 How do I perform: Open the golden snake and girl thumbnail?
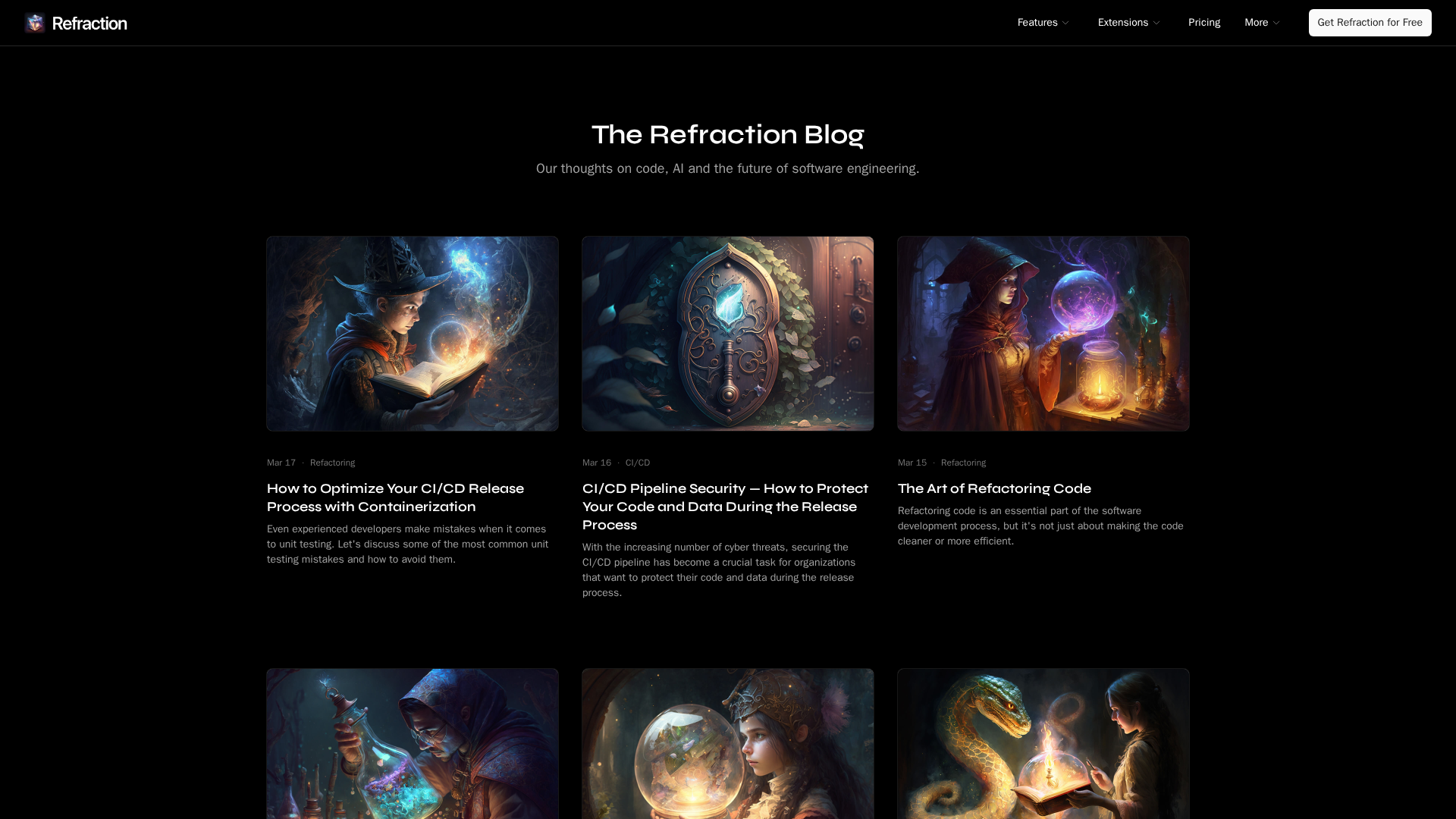click(x=1043, y=744)
